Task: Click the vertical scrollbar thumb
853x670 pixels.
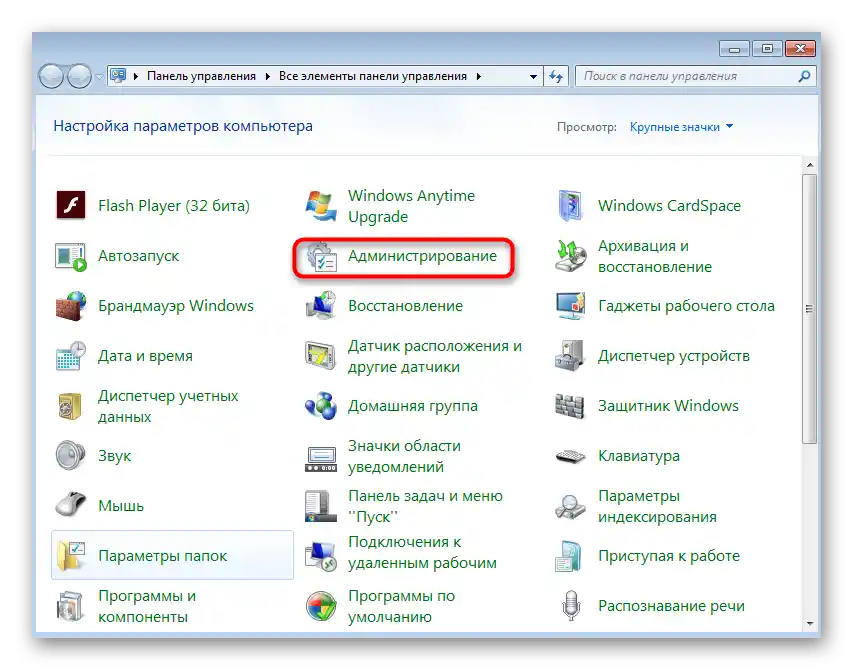Action: pos(809,309)
